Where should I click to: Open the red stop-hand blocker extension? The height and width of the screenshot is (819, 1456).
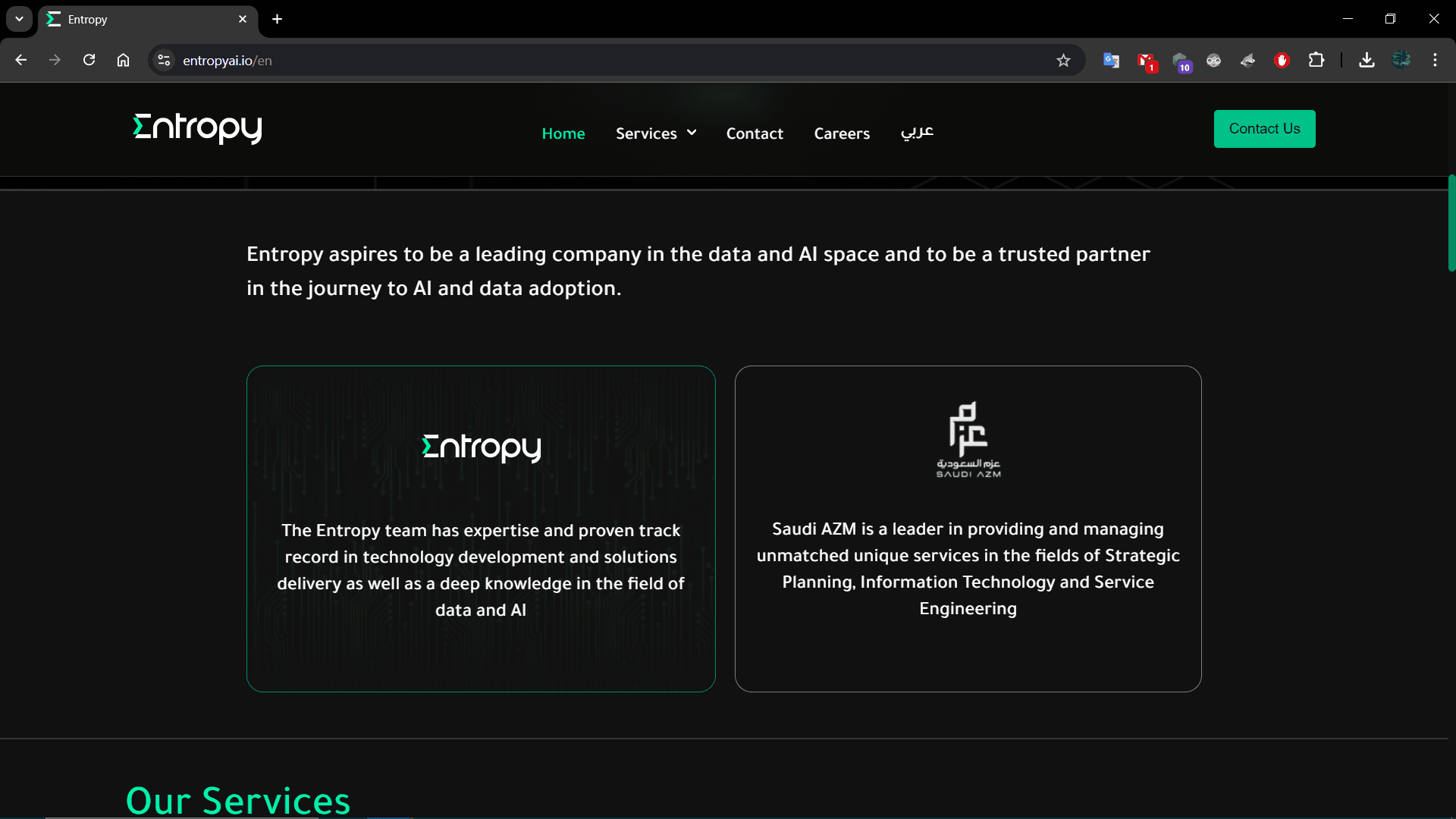point(1282,60)
